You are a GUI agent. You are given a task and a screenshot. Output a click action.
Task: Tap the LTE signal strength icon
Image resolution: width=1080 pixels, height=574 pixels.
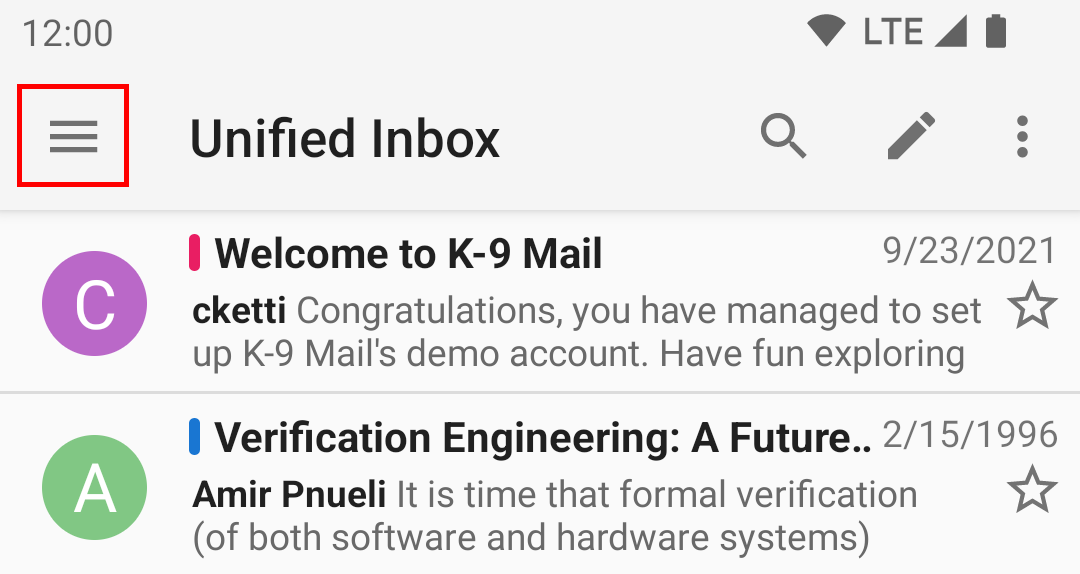(951, 32)
